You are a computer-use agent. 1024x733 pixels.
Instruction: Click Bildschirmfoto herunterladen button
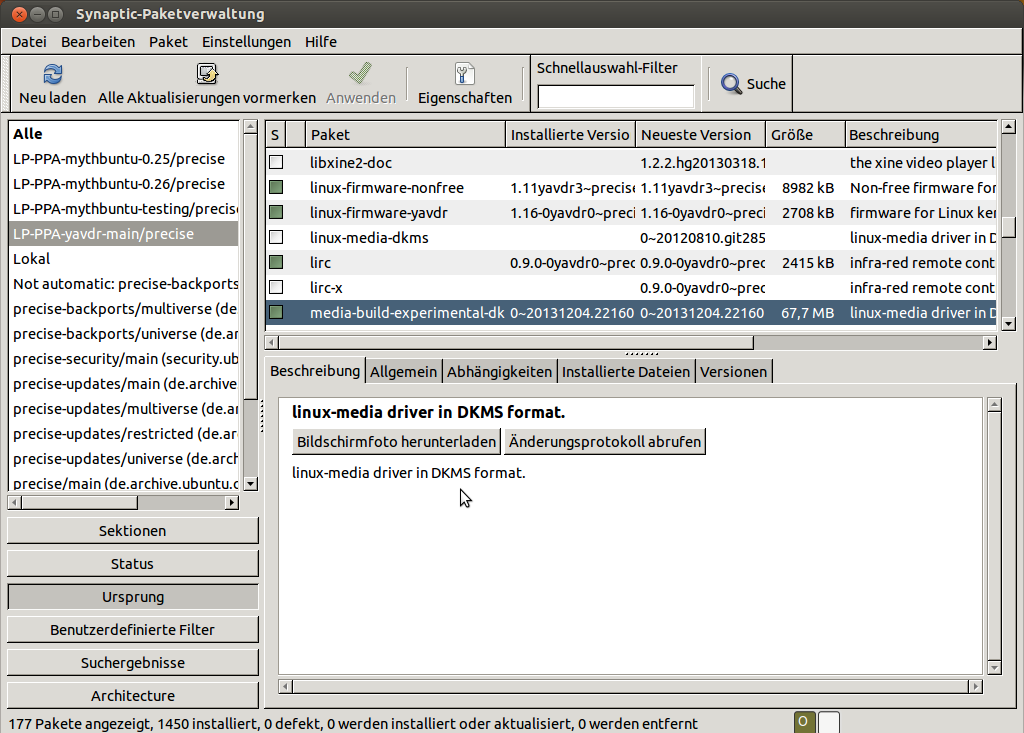click(396, 442)
